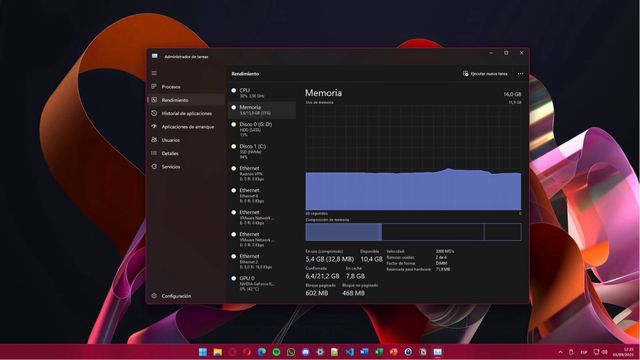This screenshot has width=640, height=360.
Task: Open Historial de aplicaciones
Action: [186, 113]
